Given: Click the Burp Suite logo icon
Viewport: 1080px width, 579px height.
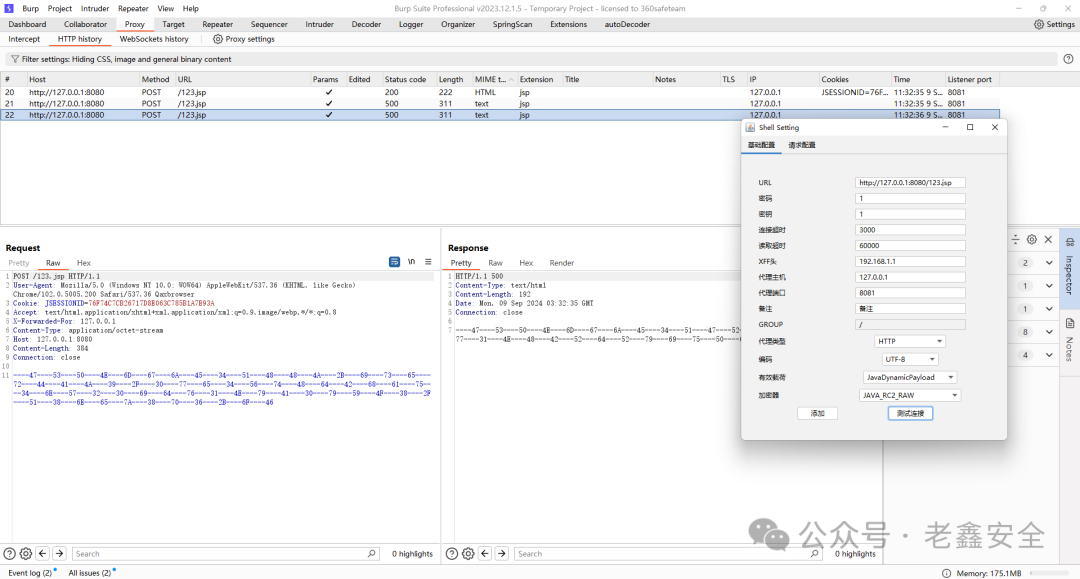Looking at the screenshot, I should click(9, 8).
